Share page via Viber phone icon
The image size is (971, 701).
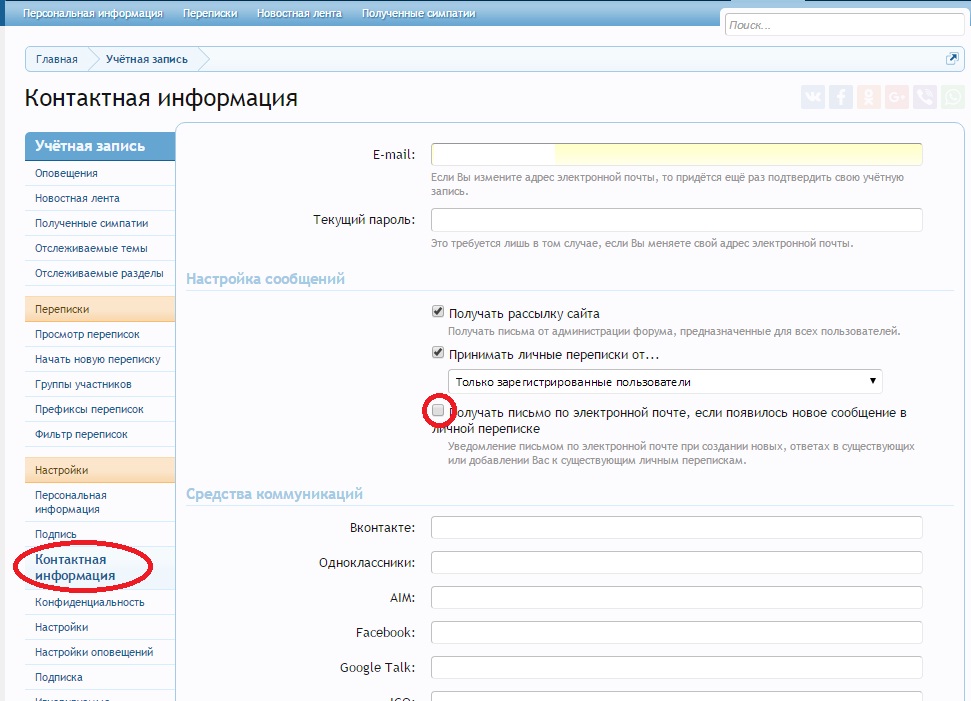[925, 97]
